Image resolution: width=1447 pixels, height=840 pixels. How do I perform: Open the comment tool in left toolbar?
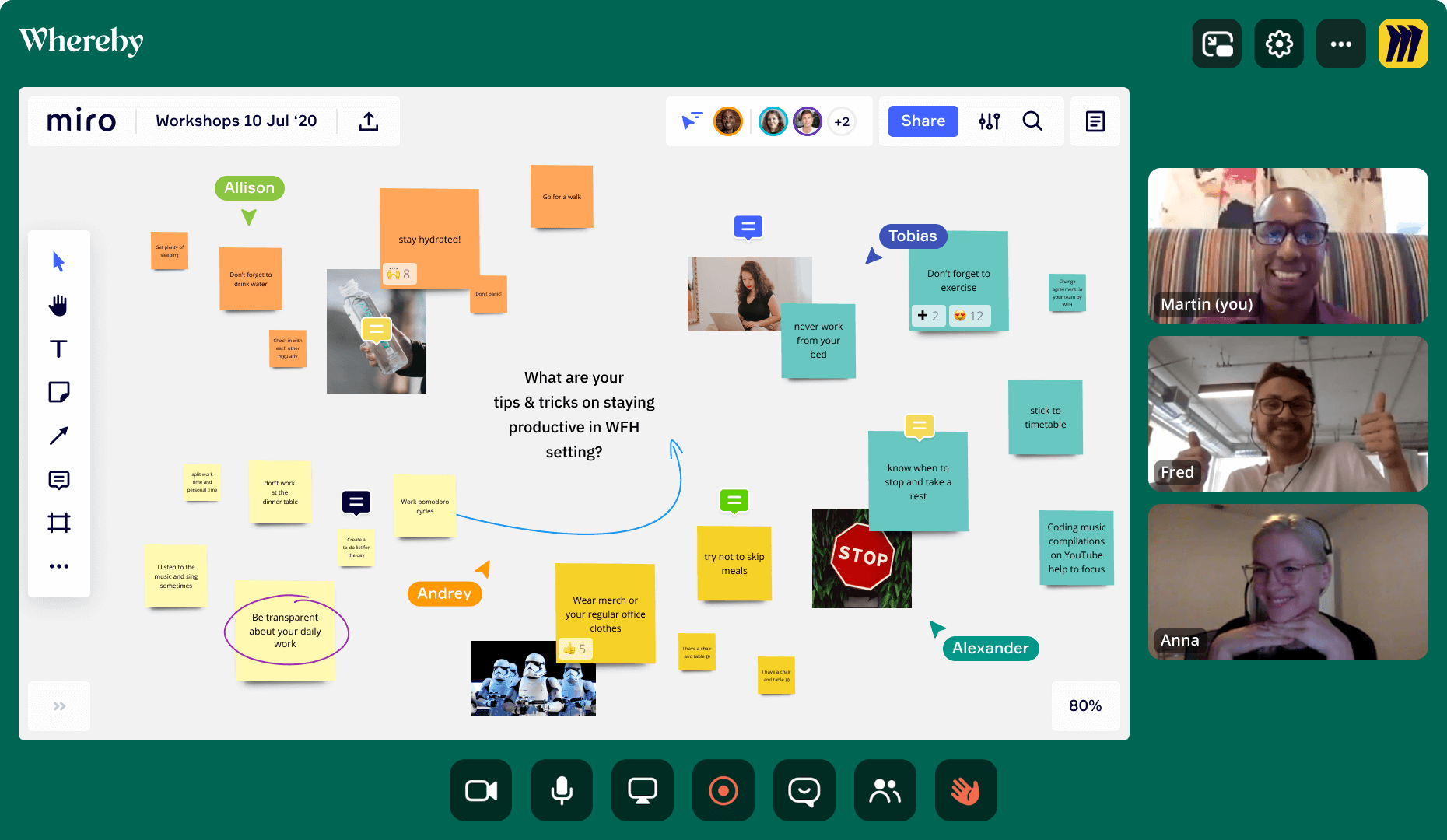pos(59,480)
